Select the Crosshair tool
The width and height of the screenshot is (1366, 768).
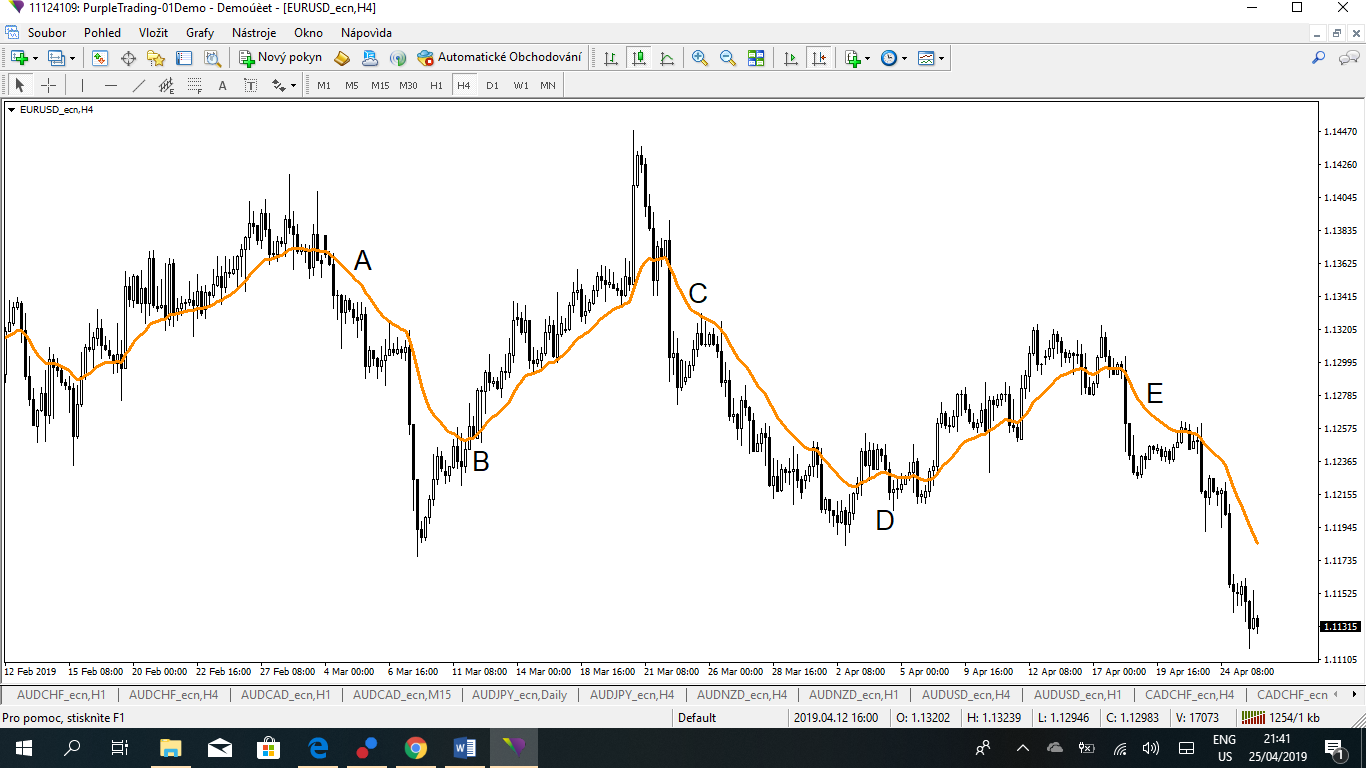click(x=48, y=85)
